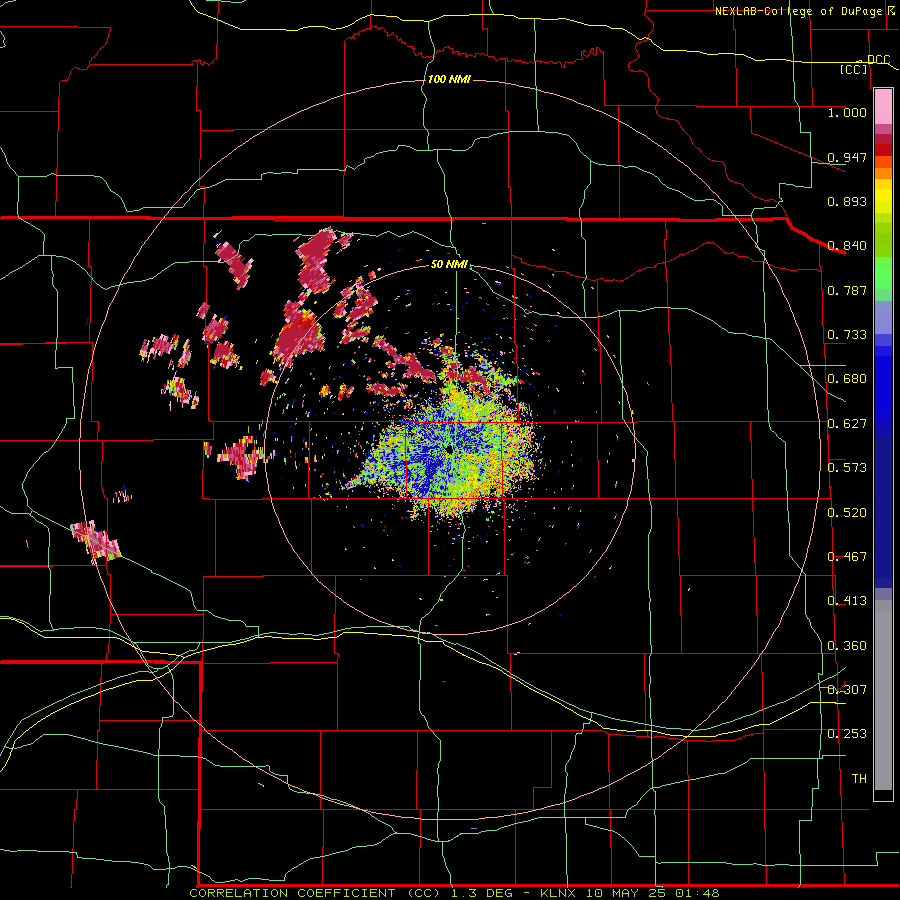Click the pink top segment of color bar
900x900 pixels.
[x=883, y=106]
